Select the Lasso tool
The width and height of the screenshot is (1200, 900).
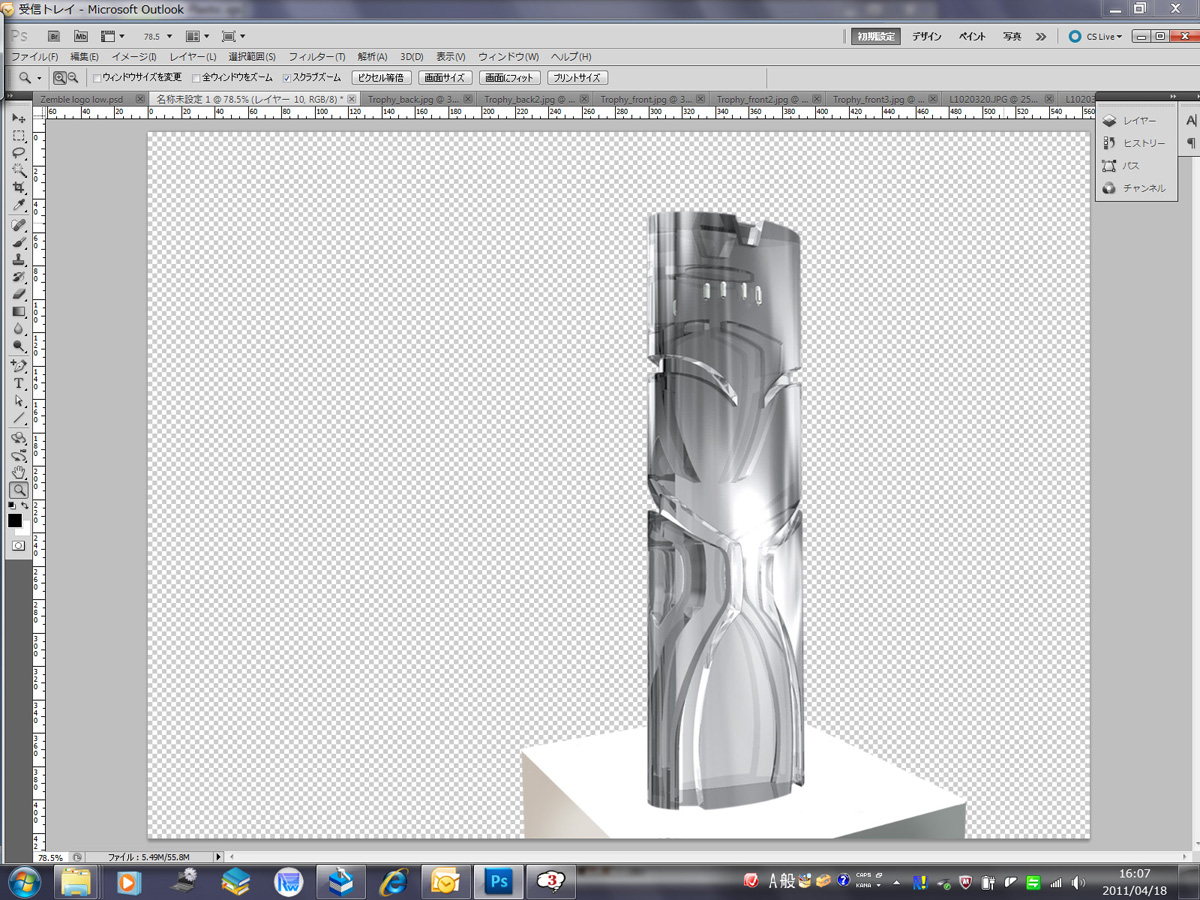click(x=18, y=153)
